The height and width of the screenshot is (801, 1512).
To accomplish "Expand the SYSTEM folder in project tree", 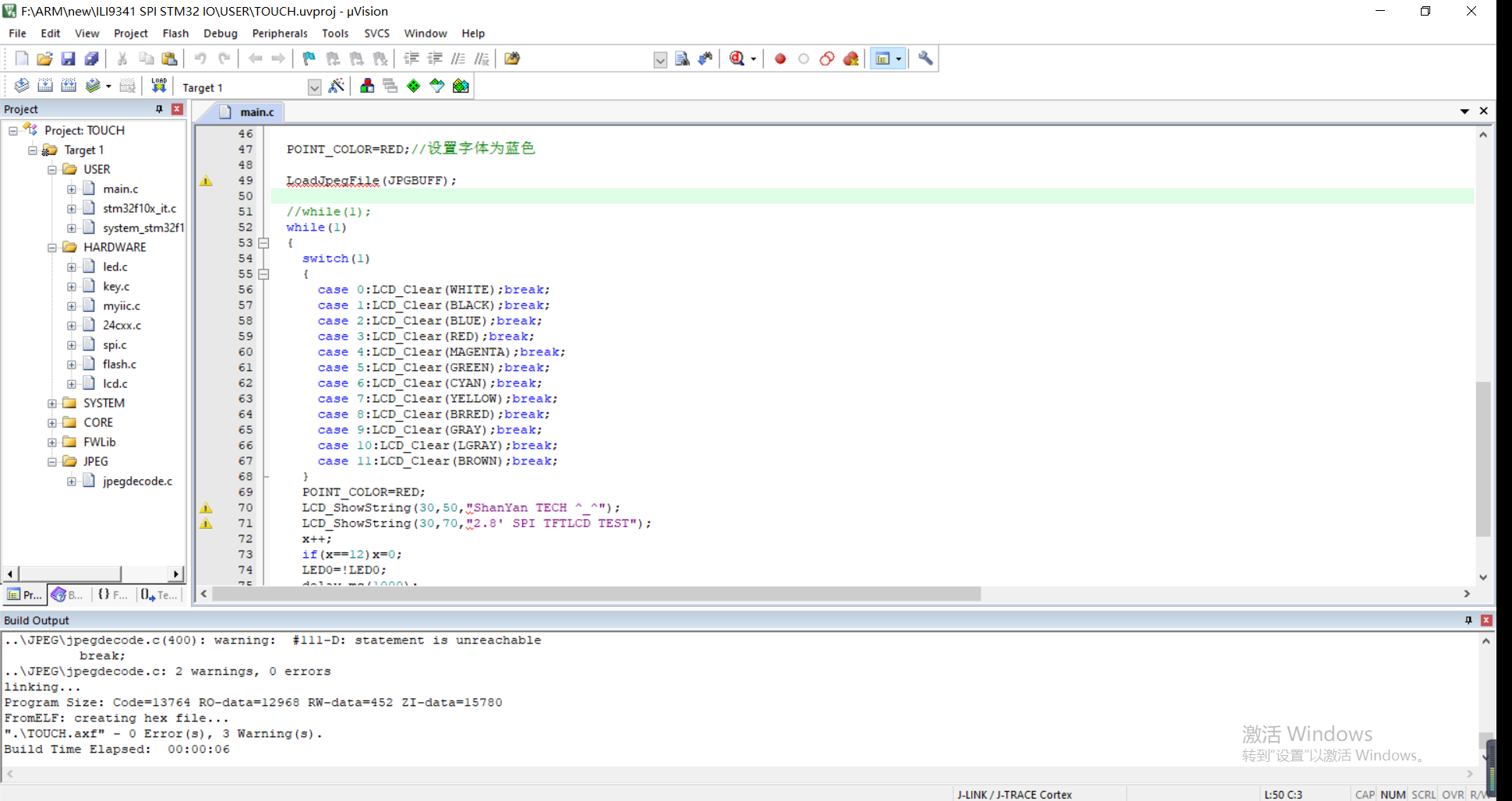I will 52,403.
